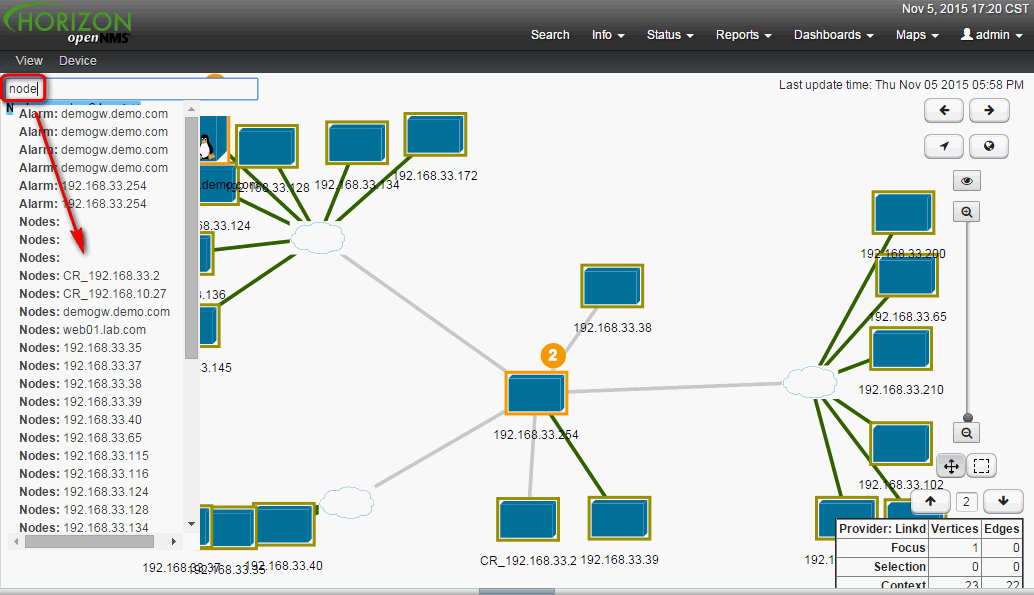Select suggestion Nodes: web01.lab.com
This screenshot has height=595, width=1034.
(x=82, y=330)
